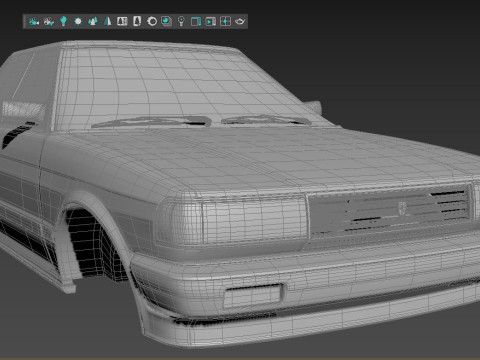Screen dimensions: 480x360
Task: Click the single half-tree icon
Action: tap(107, 22)
